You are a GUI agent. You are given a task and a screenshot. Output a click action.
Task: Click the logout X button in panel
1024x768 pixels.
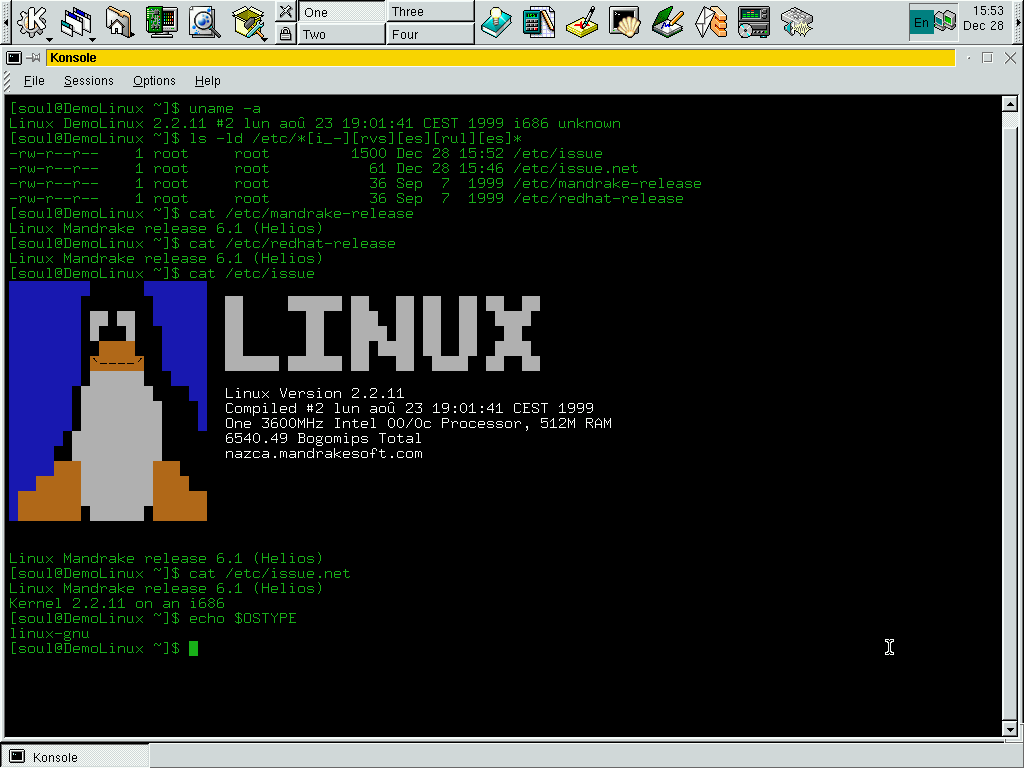(x=285, y=11)
